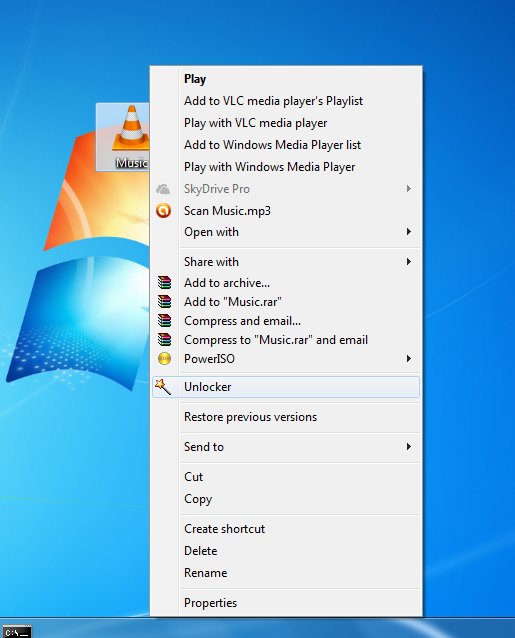Screen dimensions: 515x638
Task: Select Delete from the context menu
Action: coord(201,551)
